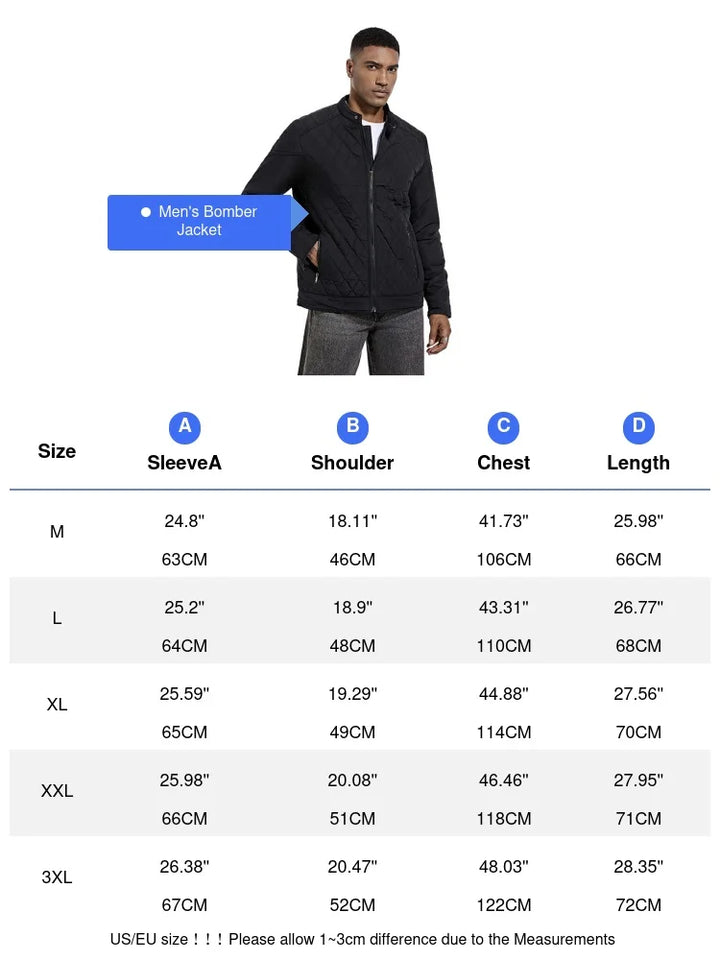Click the US/EU size measurement note

pos(362,939)
